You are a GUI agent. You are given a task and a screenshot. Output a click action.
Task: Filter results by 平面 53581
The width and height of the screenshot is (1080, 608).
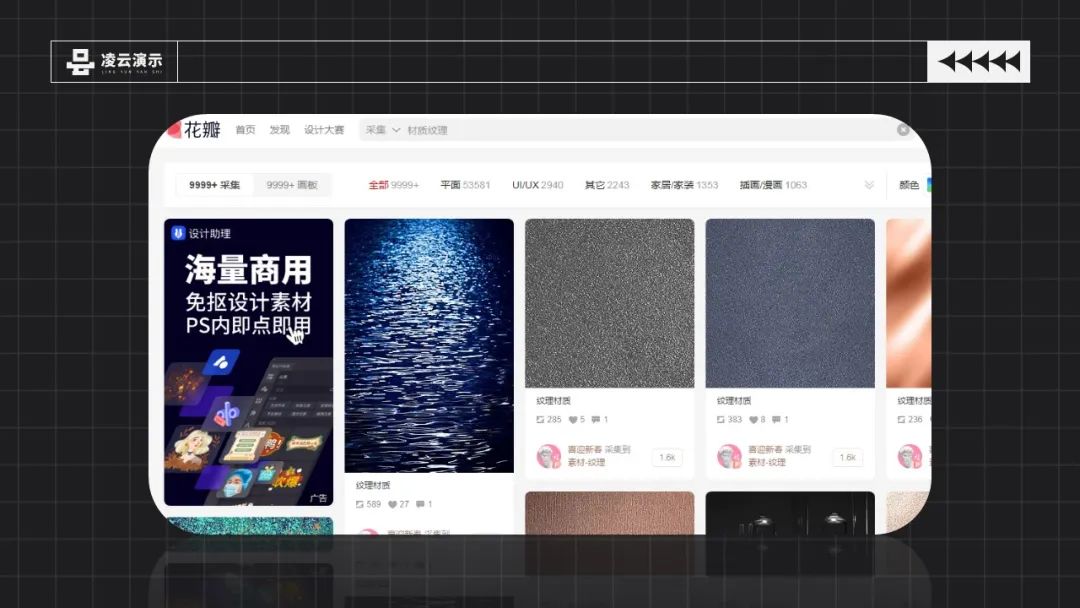[x=465, y=185]
